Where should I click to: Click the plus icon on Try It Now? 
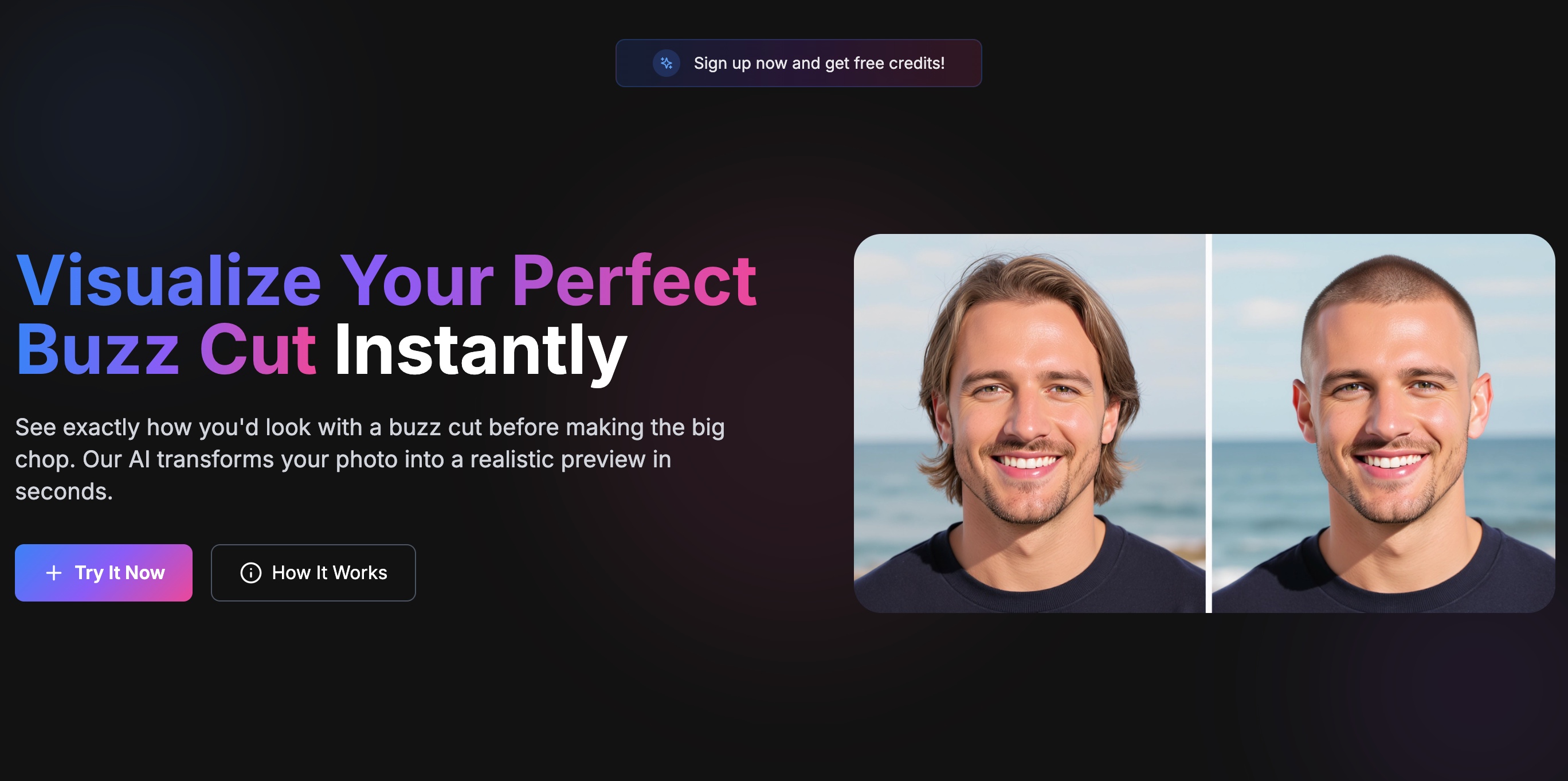[54, 573]
